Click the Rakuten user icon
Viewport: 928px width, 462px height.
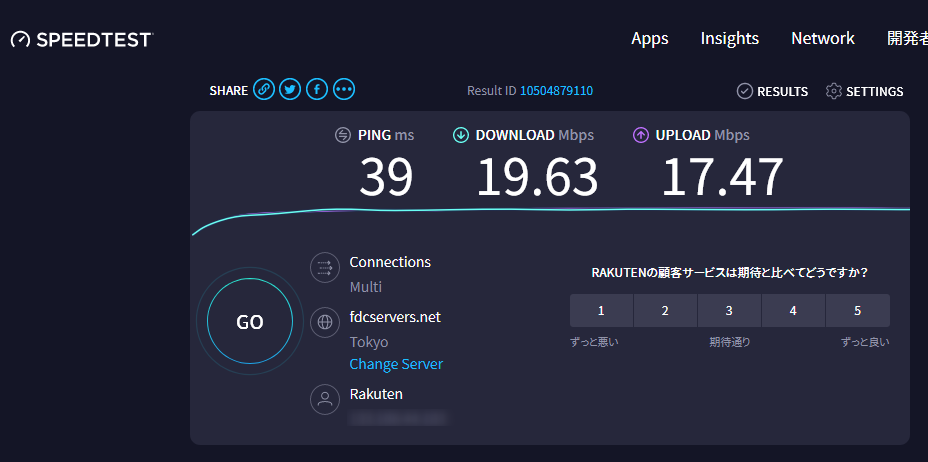pos(325,399)
